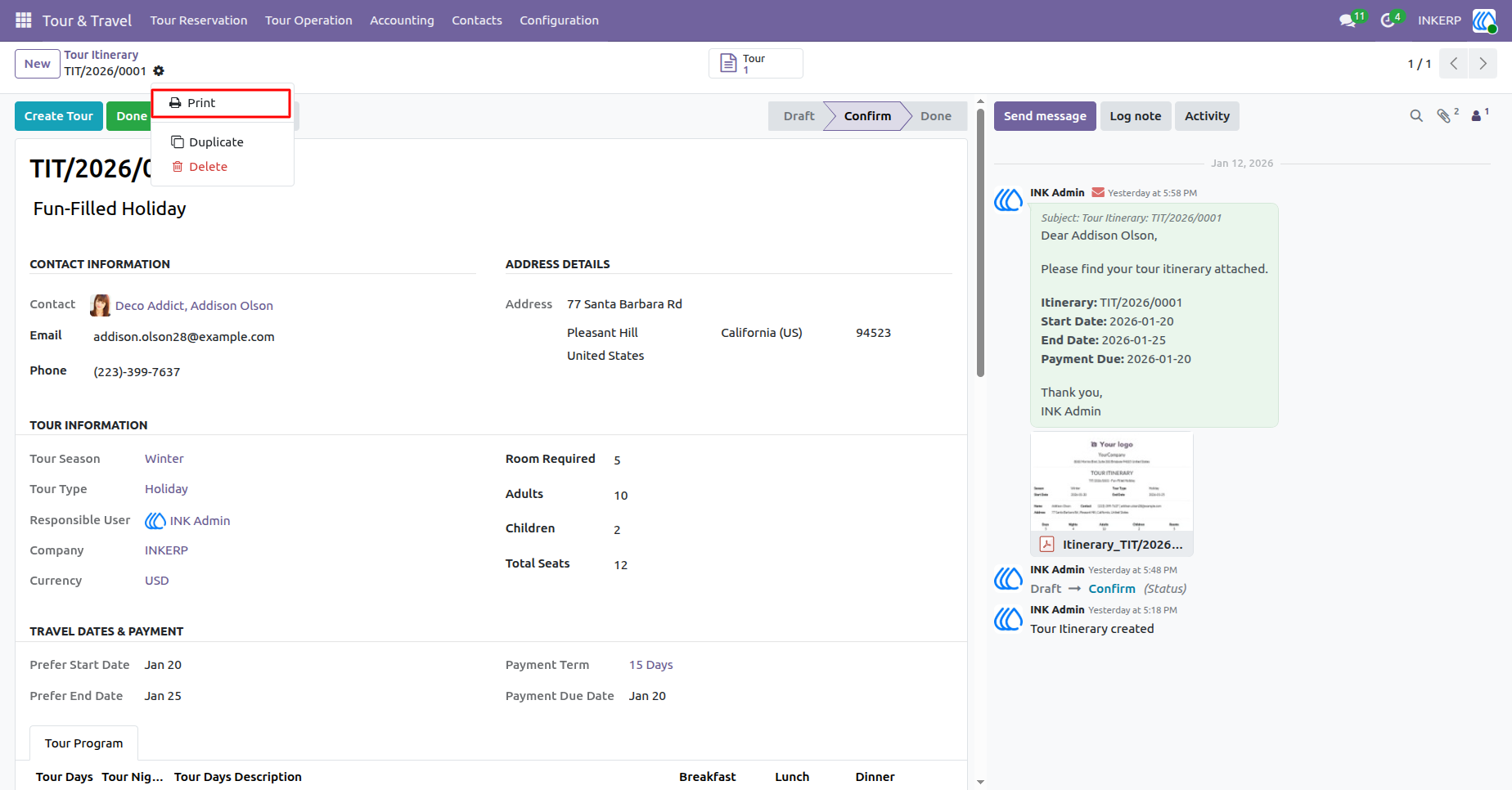Set status to Draft in the statusbar
The height and width of the screenshot is (790, 1512).
pyautogui.click(x=798, y=116)
